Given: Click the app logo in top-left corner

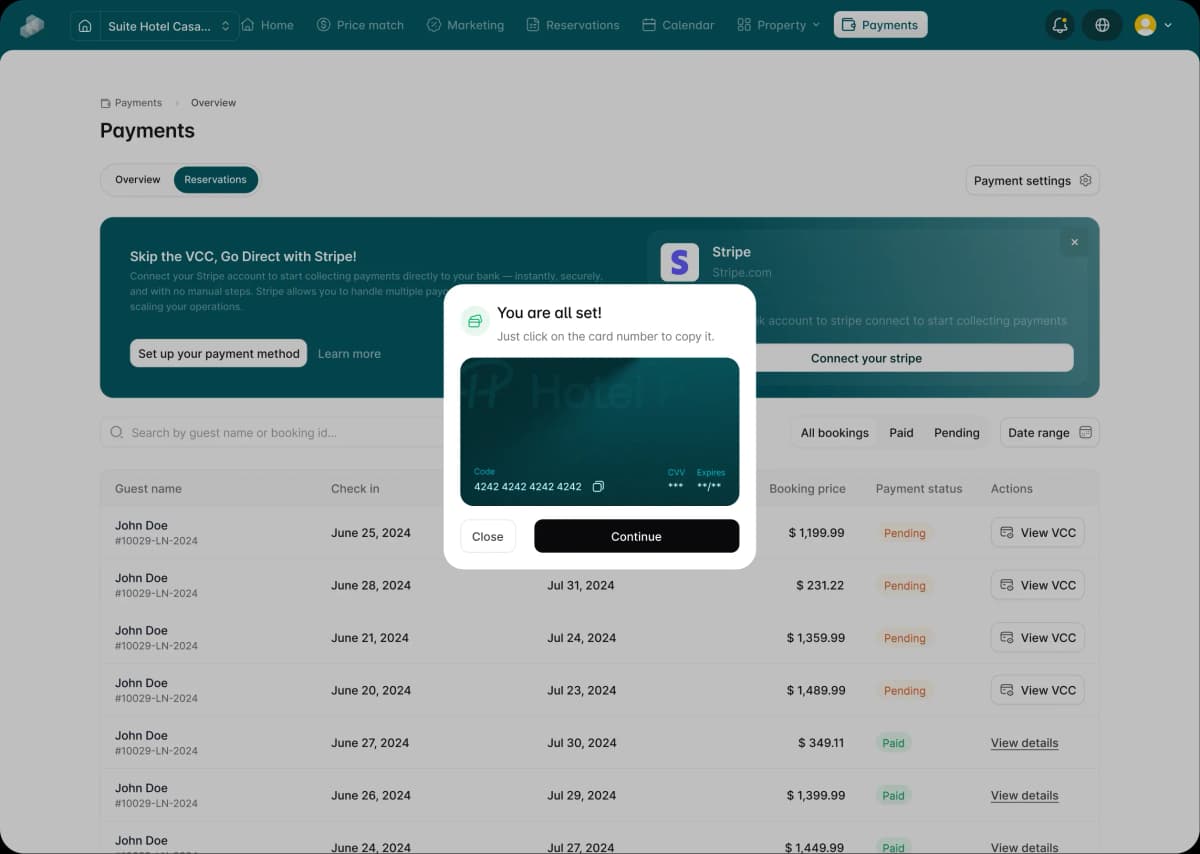Looking at the screenshot, I should tap(32, 25).
